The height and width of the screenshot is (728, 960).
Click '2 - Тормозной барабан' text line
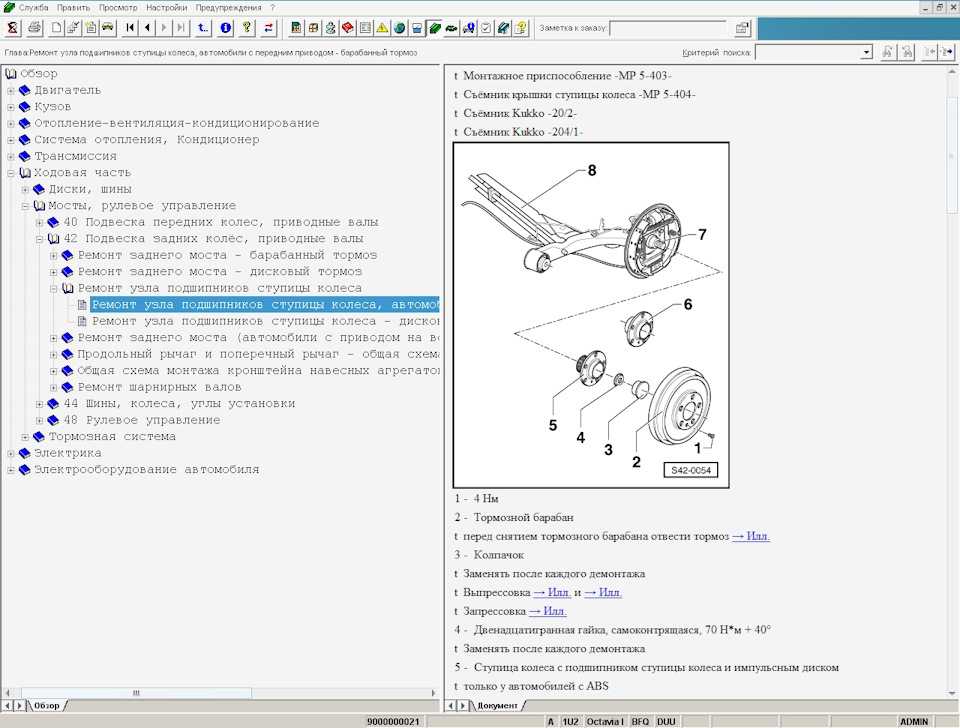pos(514,517)
